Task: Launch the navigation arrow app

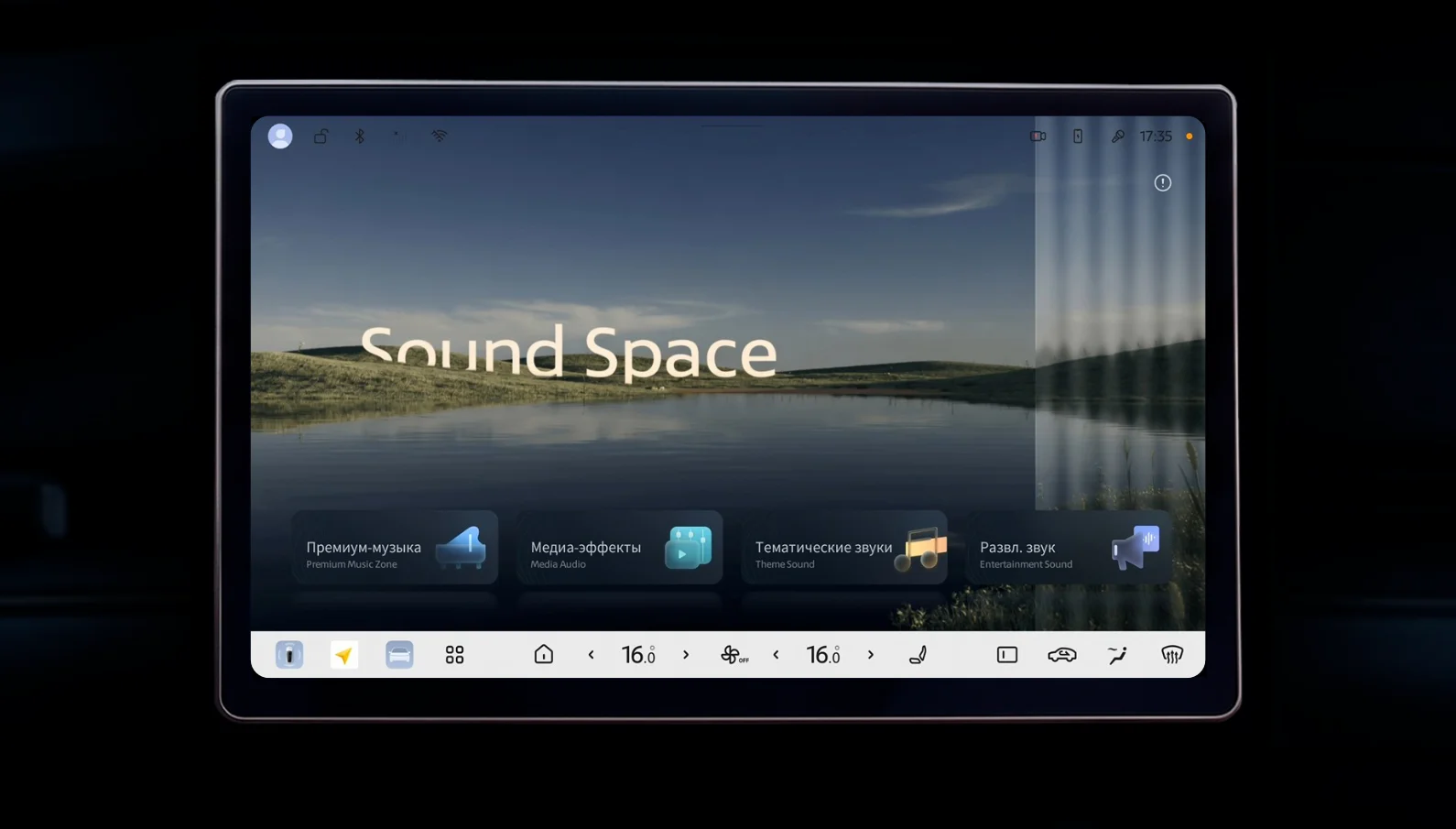Action: 344,655
